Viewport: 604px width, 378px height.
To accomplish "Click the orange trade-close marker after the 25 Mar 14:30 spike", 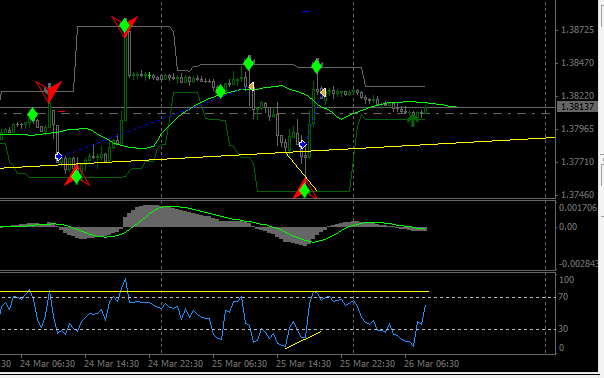I will (323, 92).
